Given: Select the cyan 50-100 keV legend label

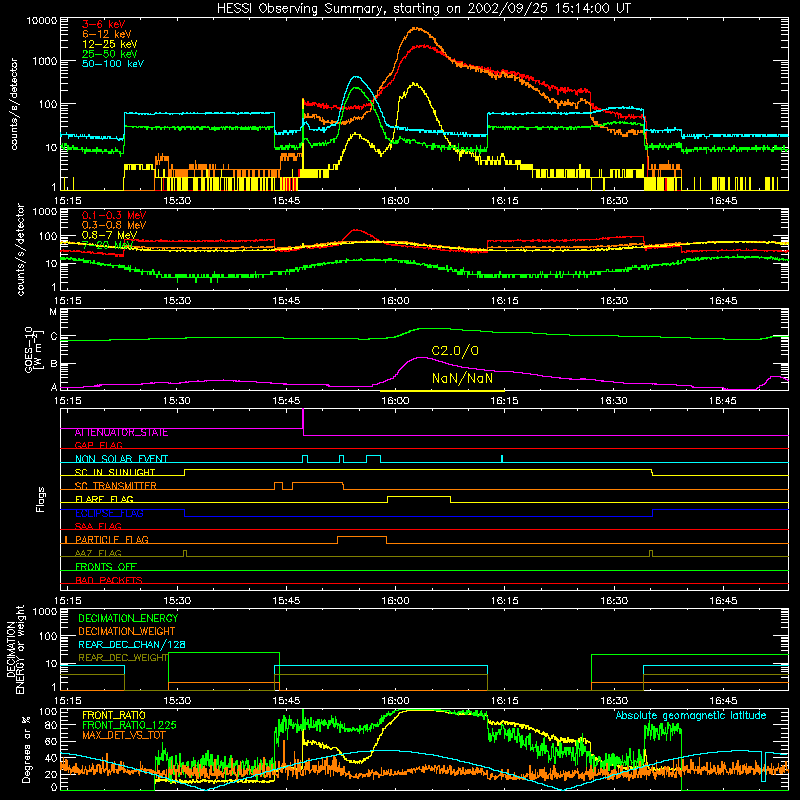Looking at the screenshot, I should click(113, 64).
